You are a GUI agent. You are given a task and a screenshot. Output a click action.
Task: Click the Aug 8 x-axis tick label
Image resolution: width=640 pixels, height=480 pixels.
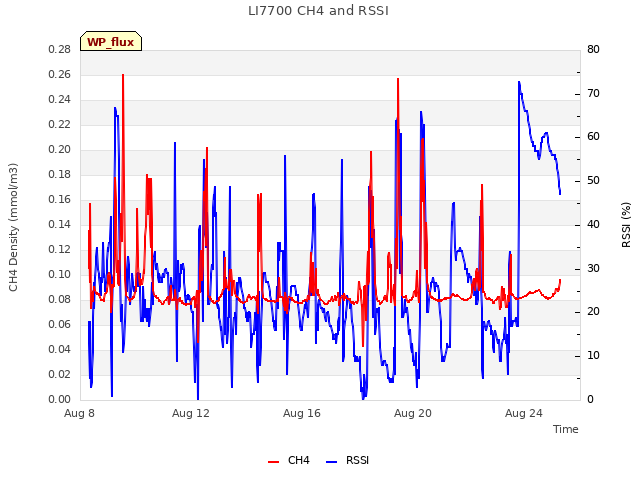coord(79,413)
